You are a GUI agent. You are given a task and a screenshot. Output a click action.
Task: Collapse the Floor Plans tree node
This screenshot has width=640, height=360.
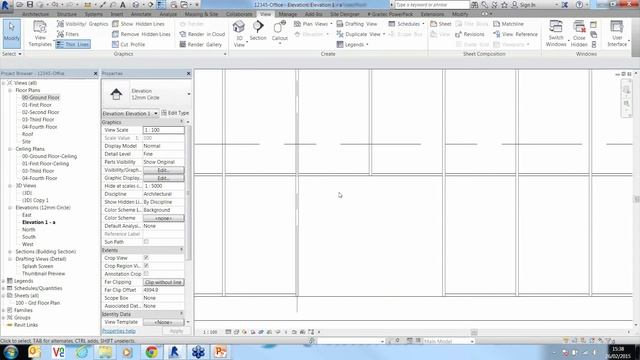10,90
